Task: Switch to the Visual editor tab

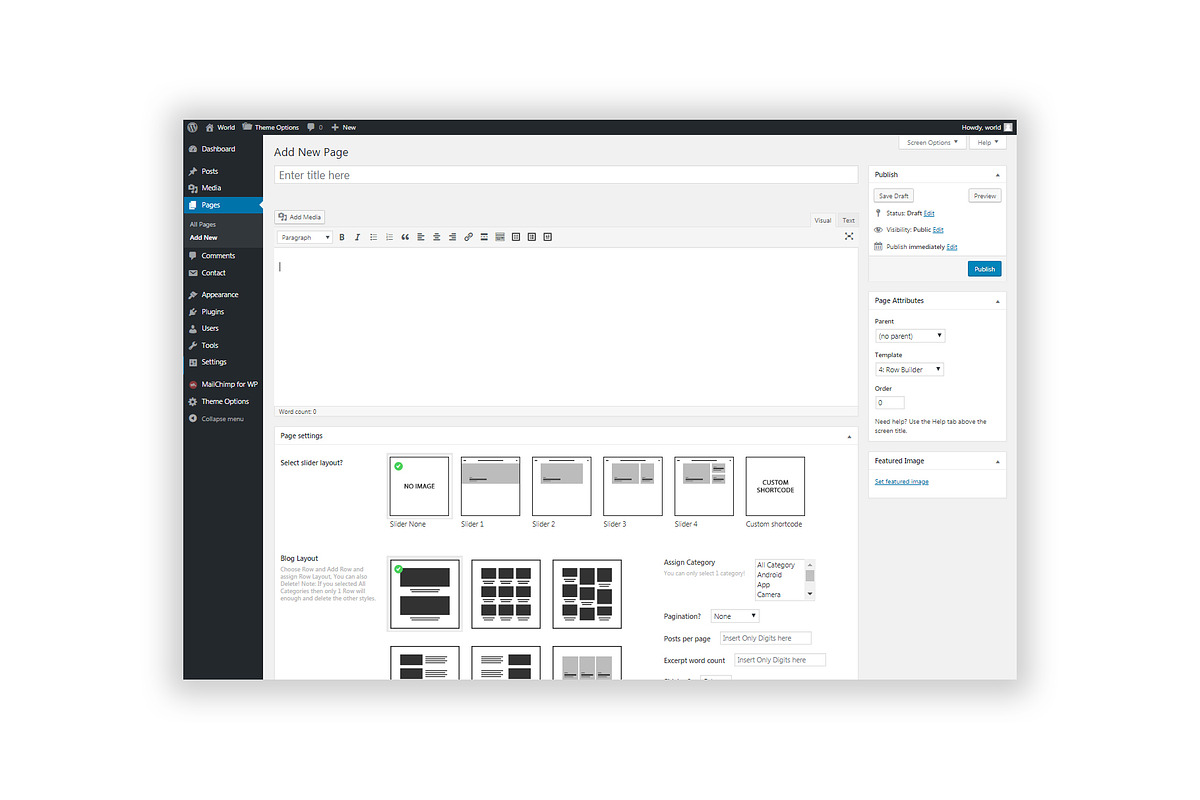Action: [x=822, y=220]
